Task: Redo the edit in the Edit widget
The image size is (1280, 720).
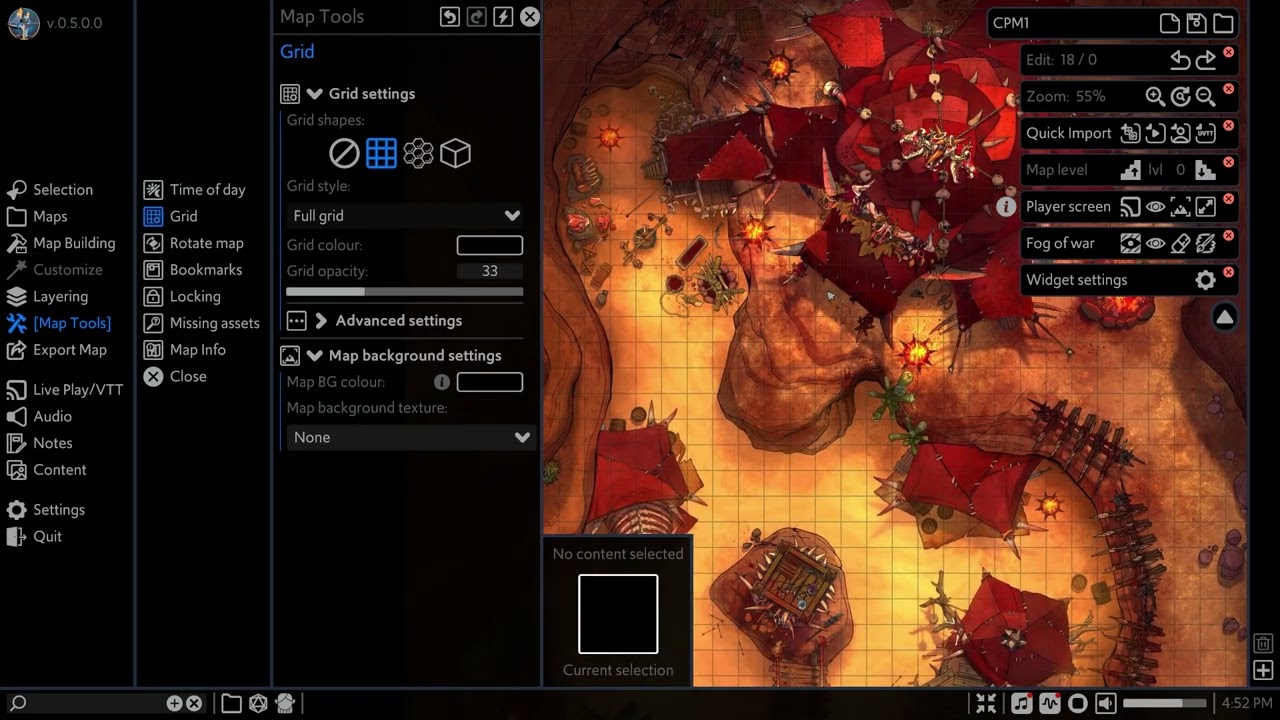Action: 1206,60
